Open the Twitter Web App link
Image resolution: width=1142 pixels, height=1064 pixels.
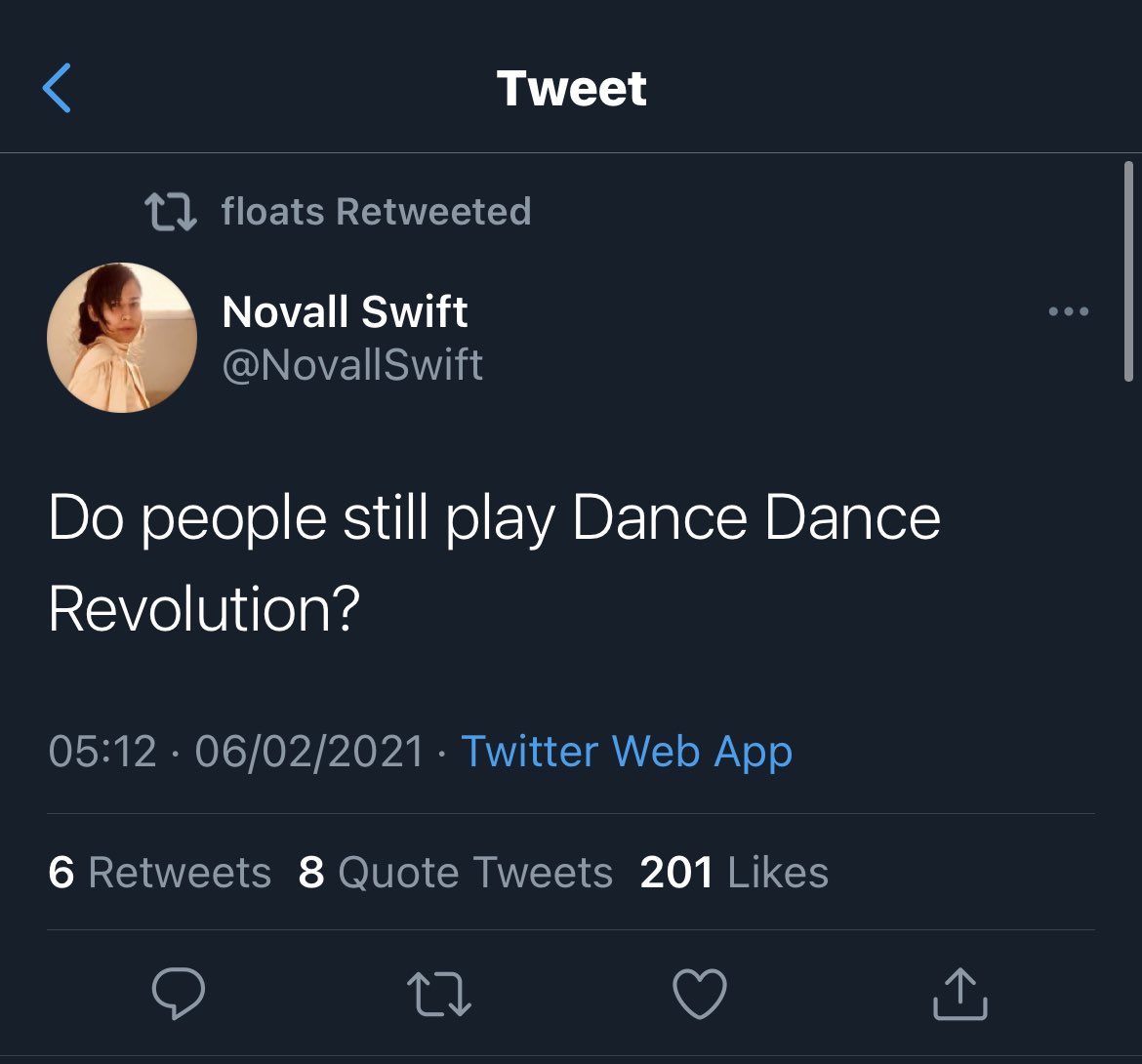coord(627,752)
